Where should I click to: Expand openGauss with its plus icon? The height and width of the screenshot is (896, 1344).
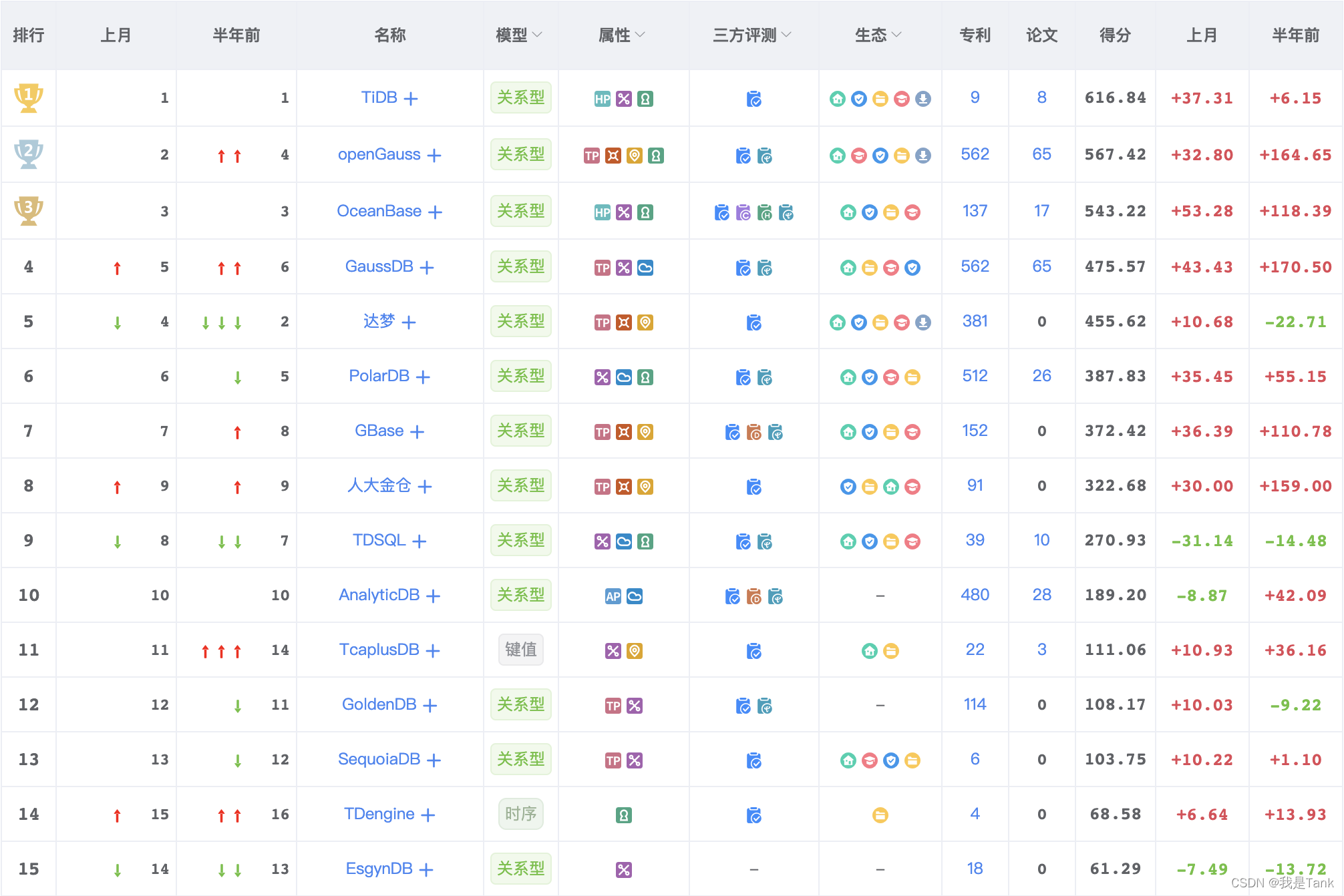(434, 156)
